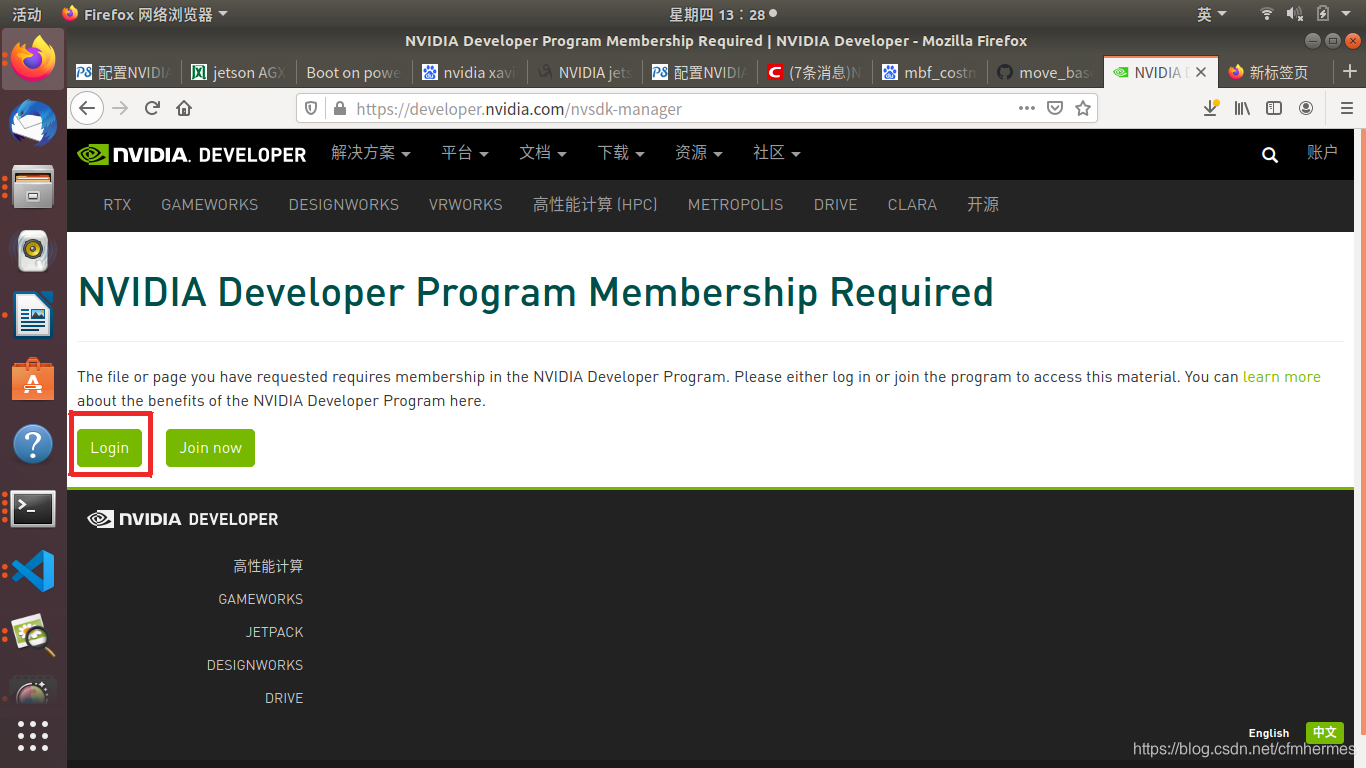Close the active NVIDIA tab
The height and width of the screenshot is (768, 1366).
pos(1201,72)
